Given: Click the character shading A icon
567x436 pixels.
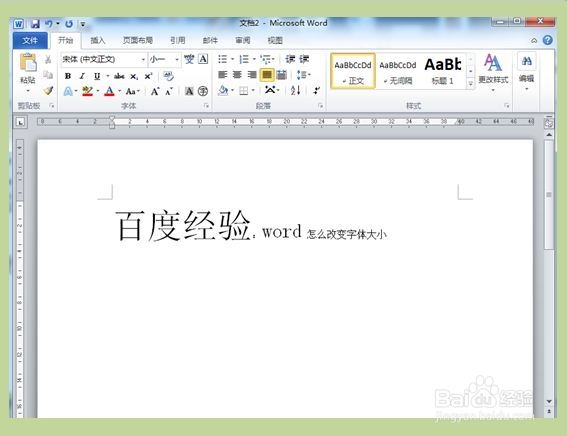Looking at the screenshot, I should coord(189,91).
